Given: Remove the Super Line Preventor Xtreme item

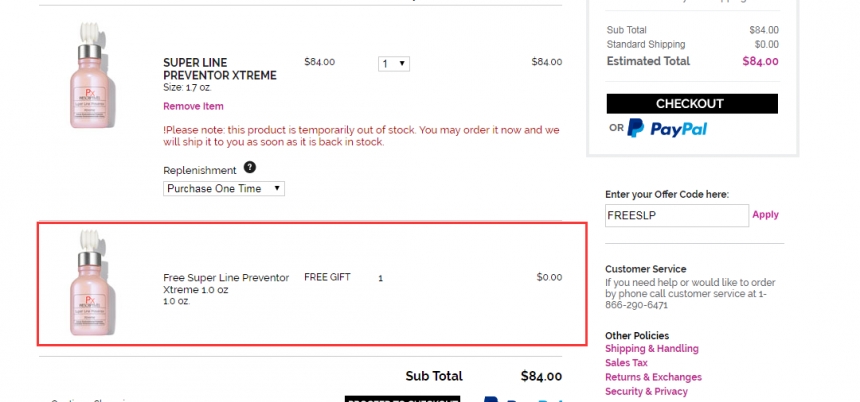Looking at the screenshot, I should [193, 106].
